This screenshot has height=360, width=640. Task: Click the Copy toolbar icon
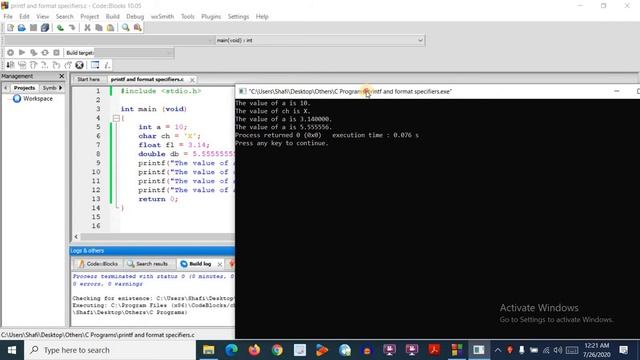(99, 28)
